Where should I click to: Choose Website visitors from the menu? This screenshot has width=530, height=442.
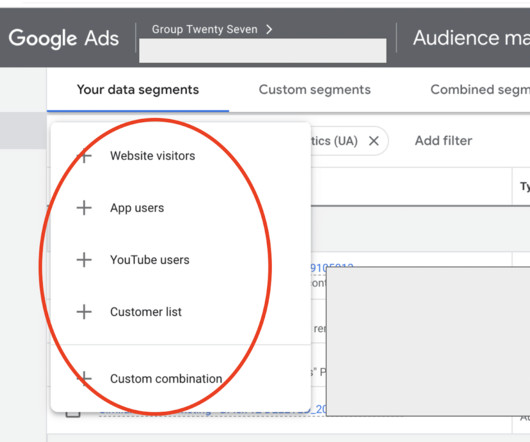pos(180,156)
